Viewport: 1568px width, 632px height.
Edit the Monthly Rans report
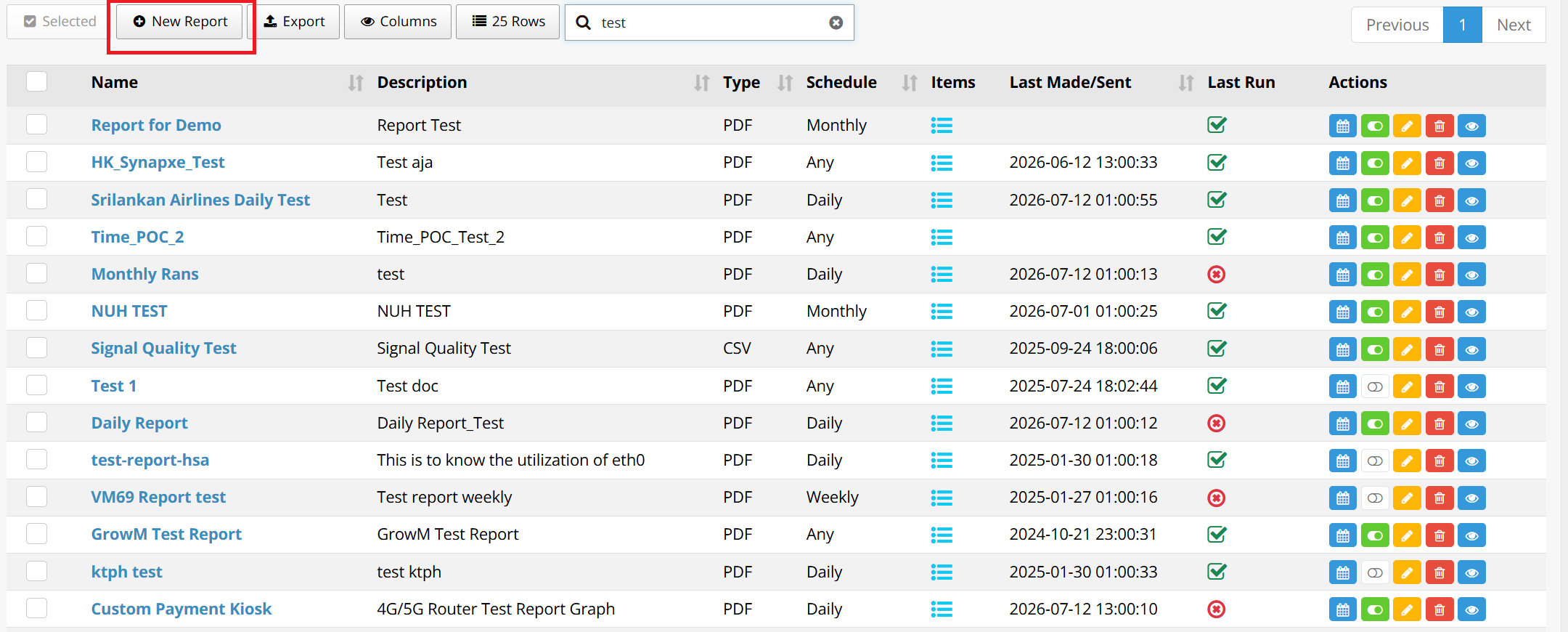click(x=1407, y=275)
